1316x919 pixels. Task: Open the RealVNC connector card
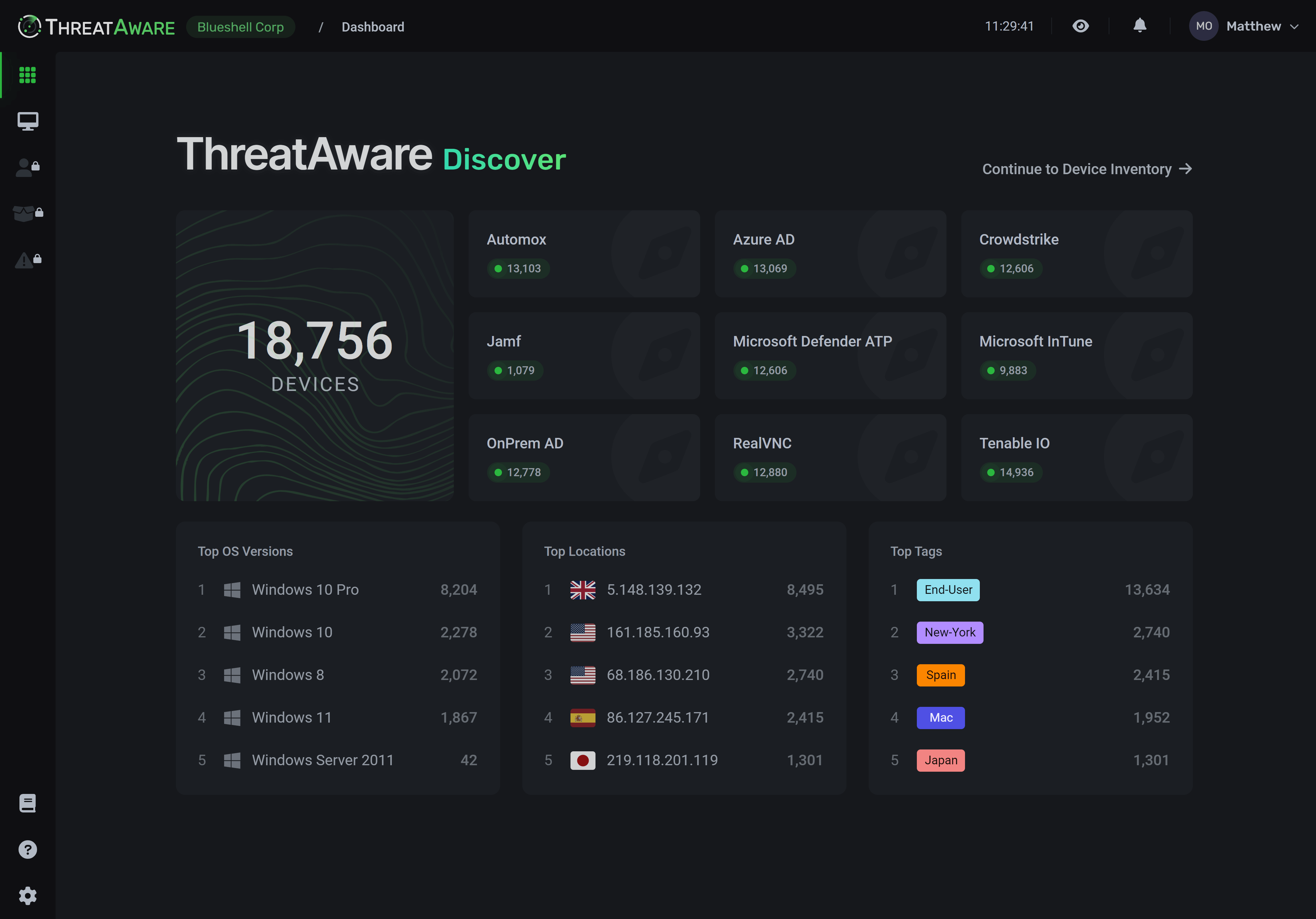tap(830, 458)
